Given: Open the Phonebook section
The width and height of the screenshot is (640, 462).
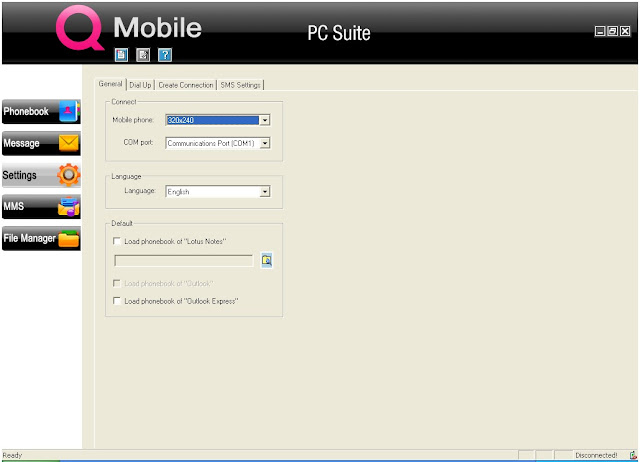Looking at the screenshot, I should (x=41, y=111).
